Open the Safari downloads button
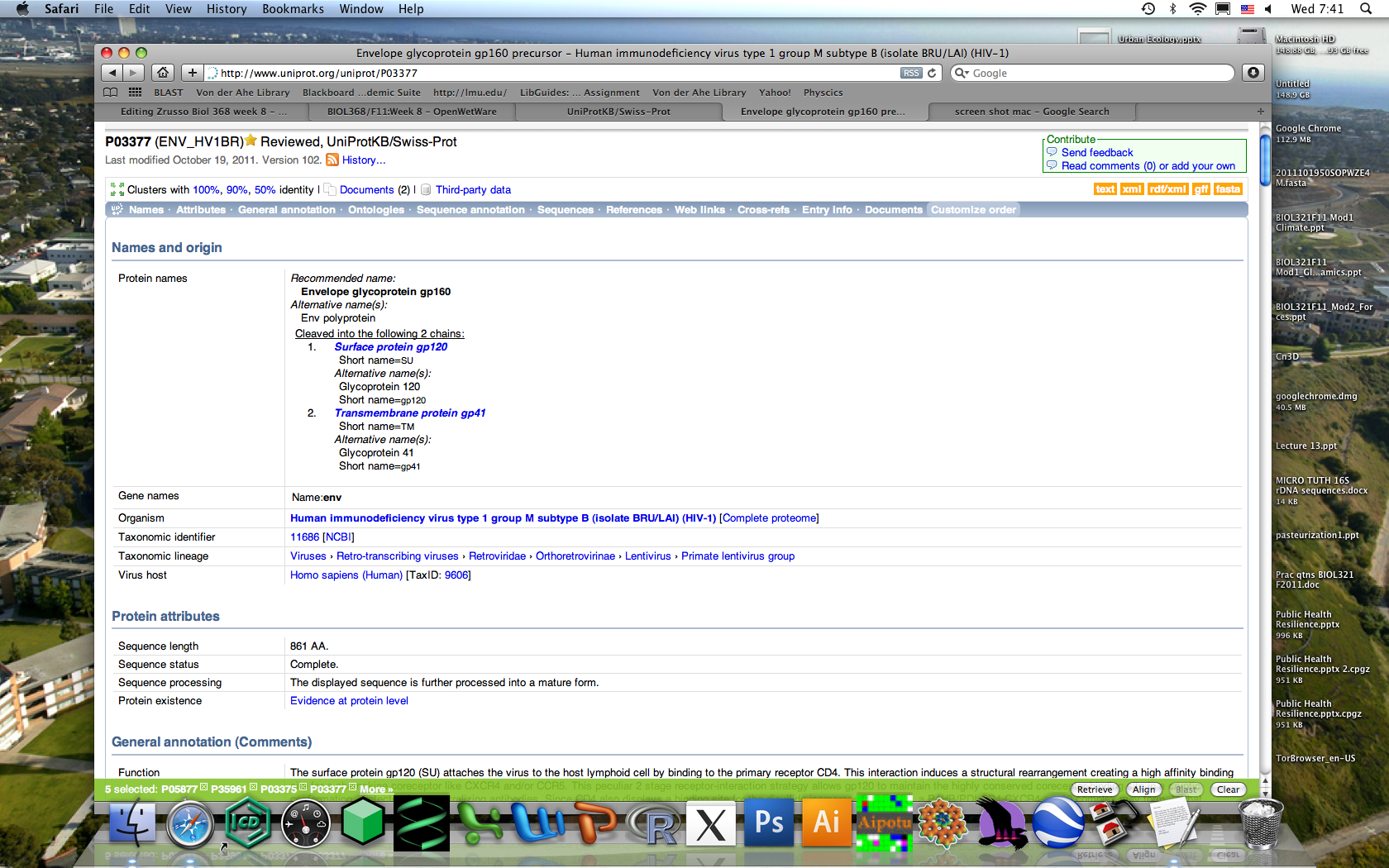The width and height of the screenshot is (1389, 868). click(x=1253, y=73)
